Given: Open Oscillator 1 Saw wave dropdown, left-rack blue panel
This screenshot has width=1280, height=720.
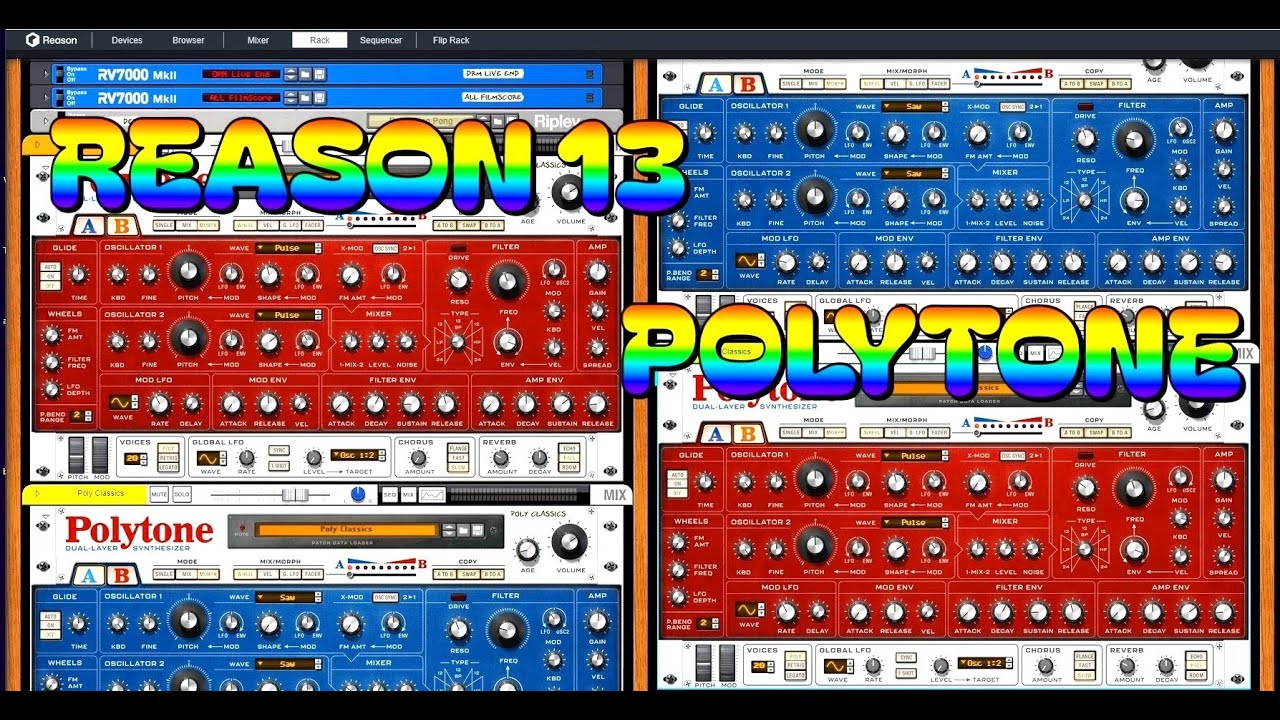Looking at the screenshot, I should tap(288, 596).
